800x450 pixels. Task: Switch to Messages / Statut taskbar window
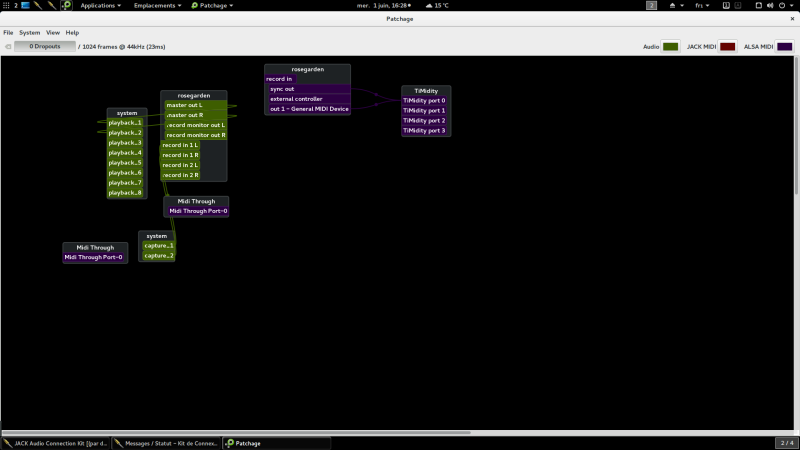tap(166, 443)
